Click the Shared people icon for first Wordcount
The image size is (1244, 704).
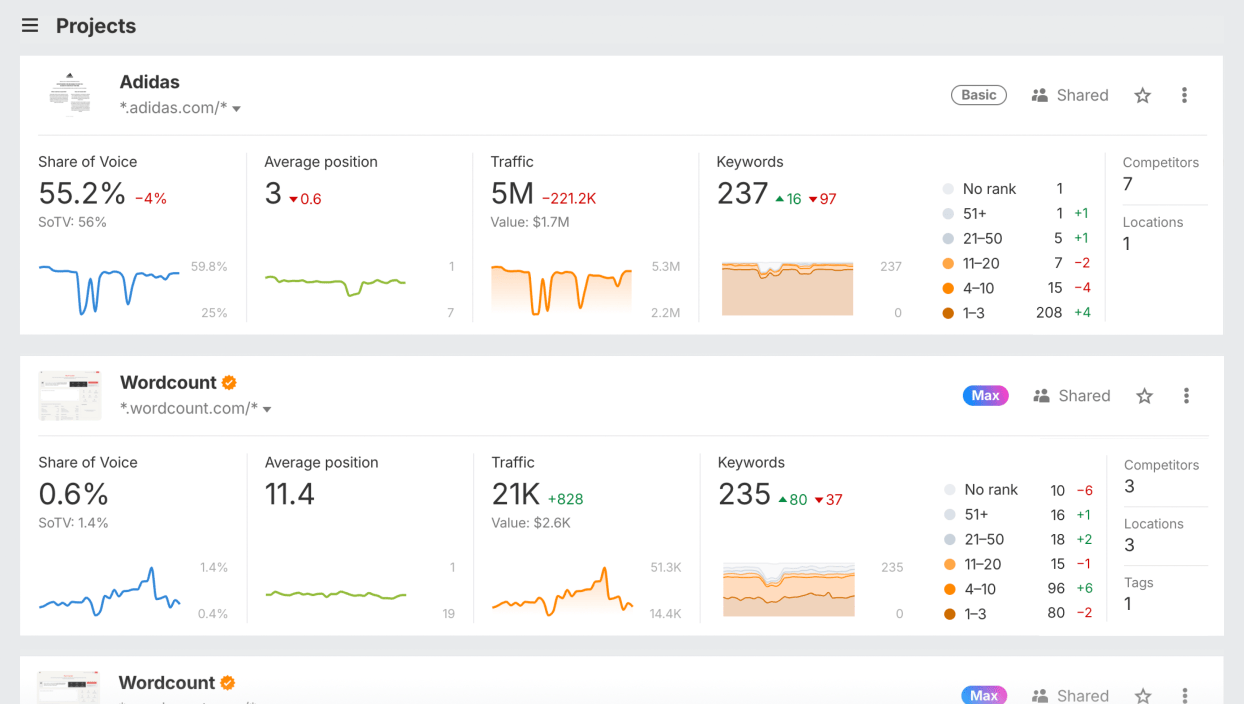coord(1041,396)
